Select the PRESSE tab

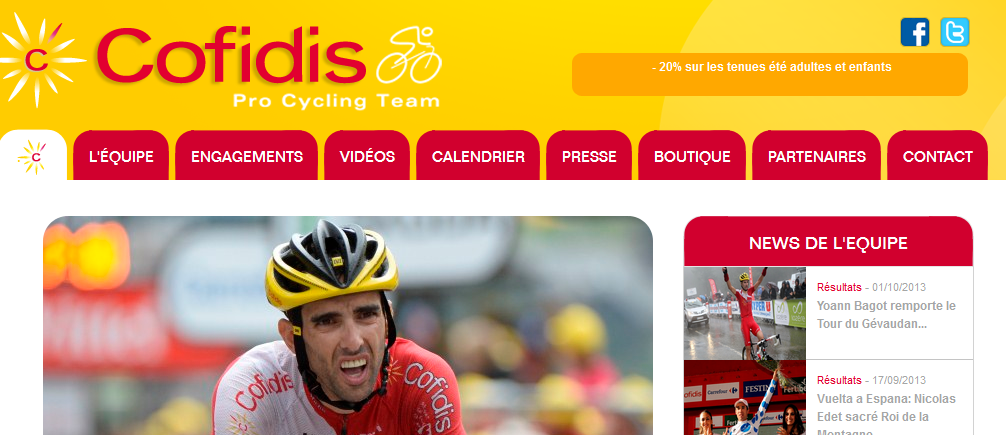589,156
